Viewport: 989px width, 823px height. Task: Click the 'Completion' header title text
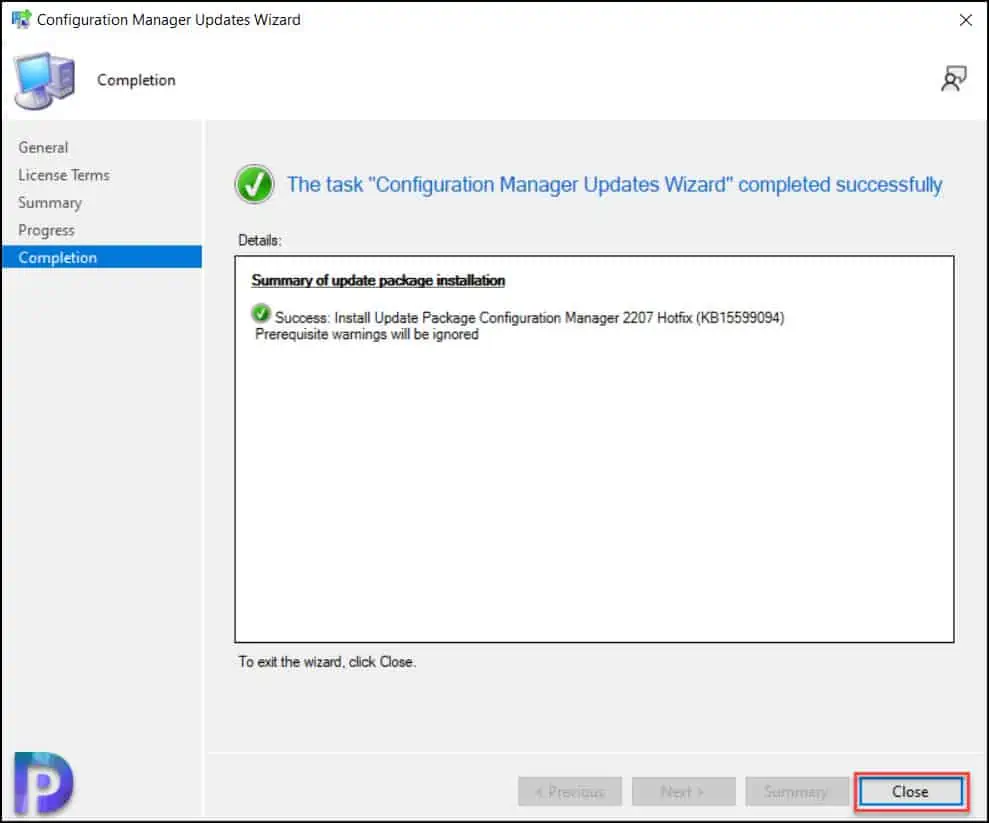[136, 80]
